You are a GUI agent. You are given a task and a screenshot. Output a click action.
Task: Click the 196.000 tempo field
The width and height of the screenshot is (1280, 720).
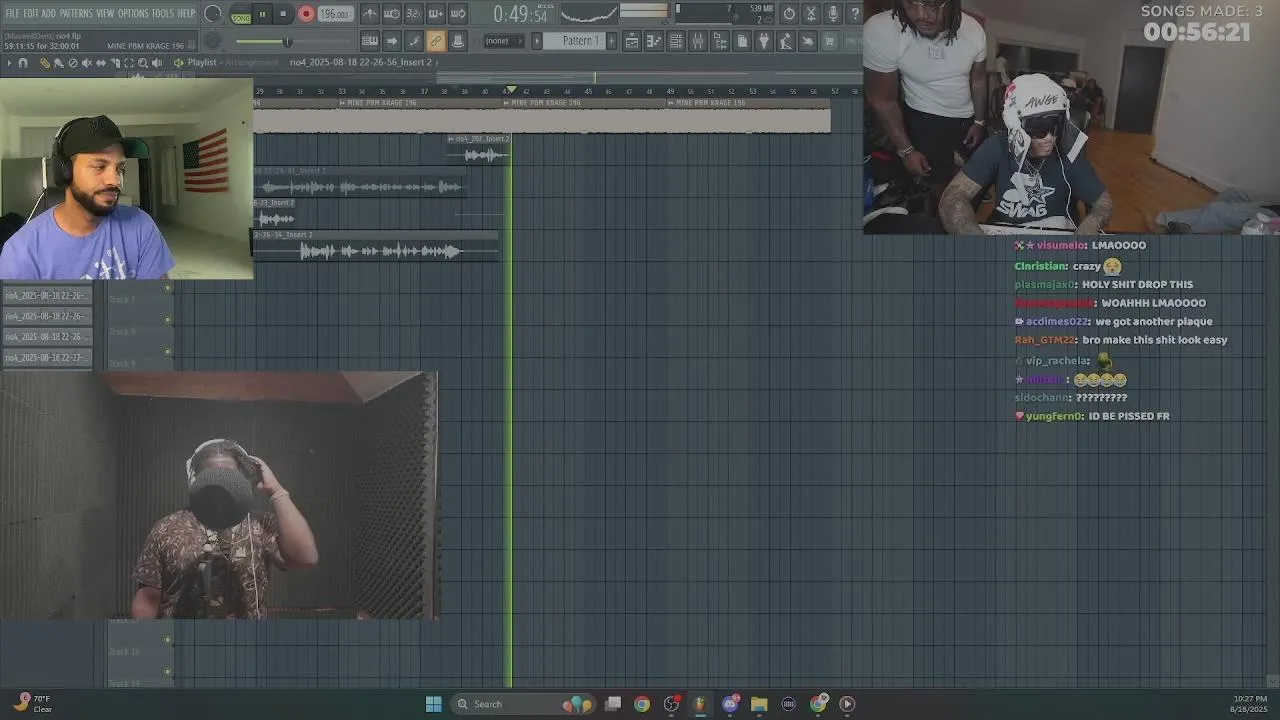(335, 14)
